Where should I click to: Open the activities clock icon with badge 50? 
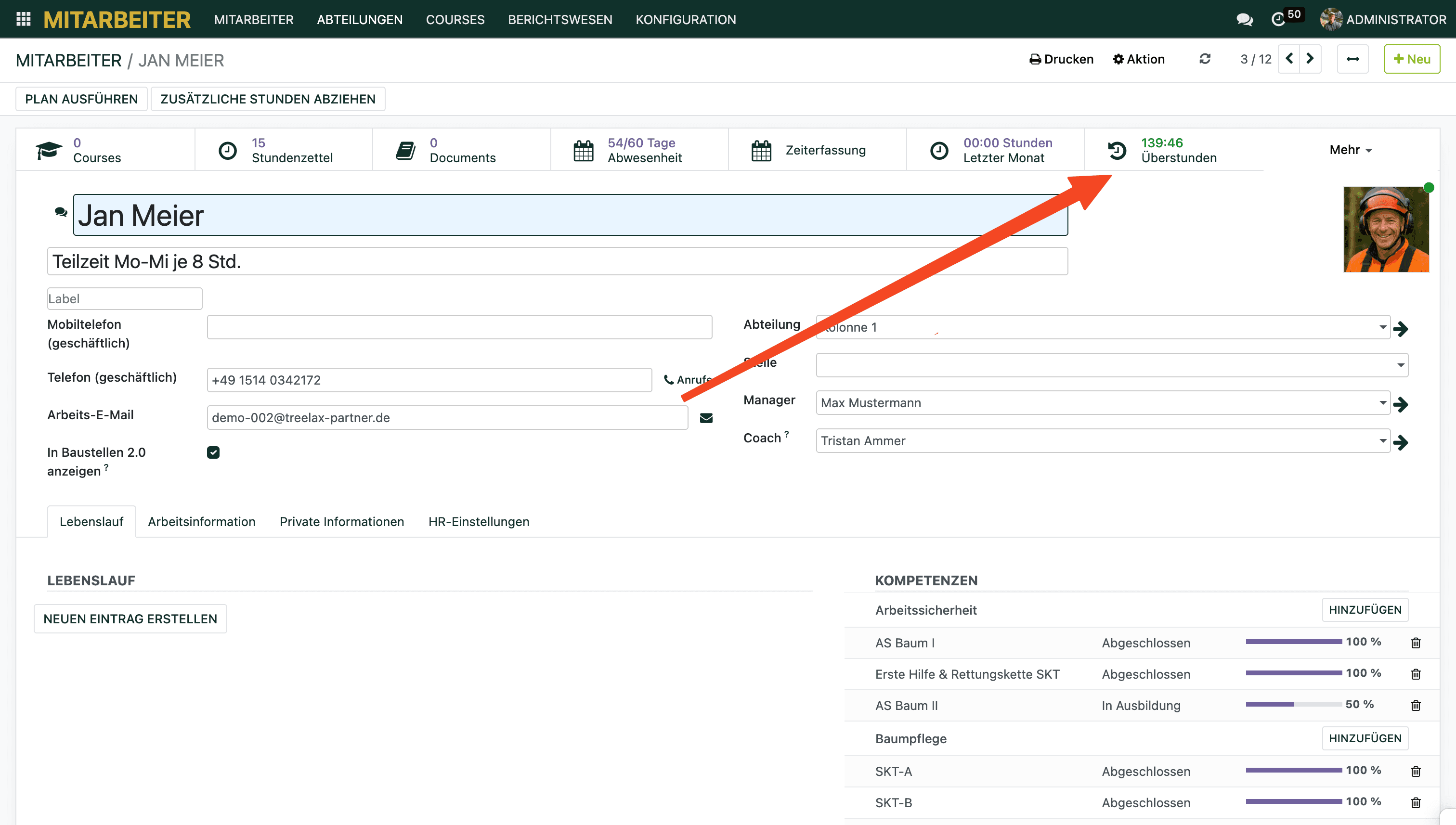1278,20
